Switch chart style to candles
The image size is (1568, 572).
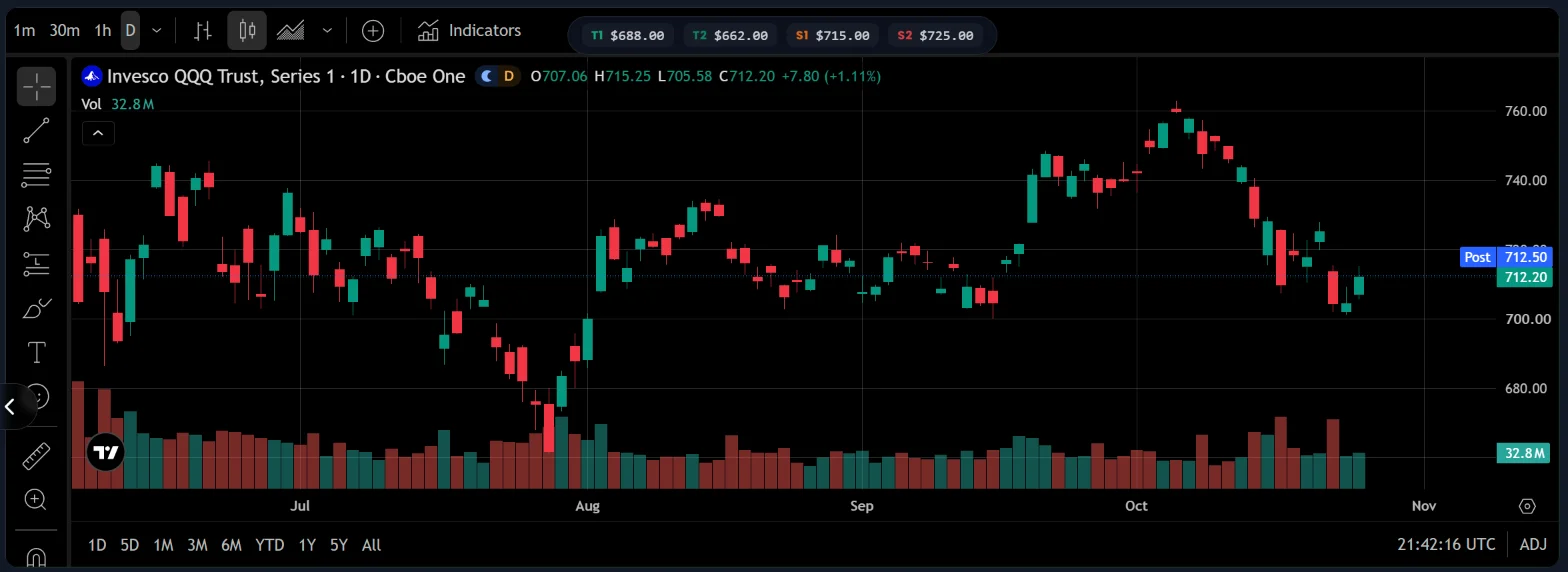(x=247, y=31)
